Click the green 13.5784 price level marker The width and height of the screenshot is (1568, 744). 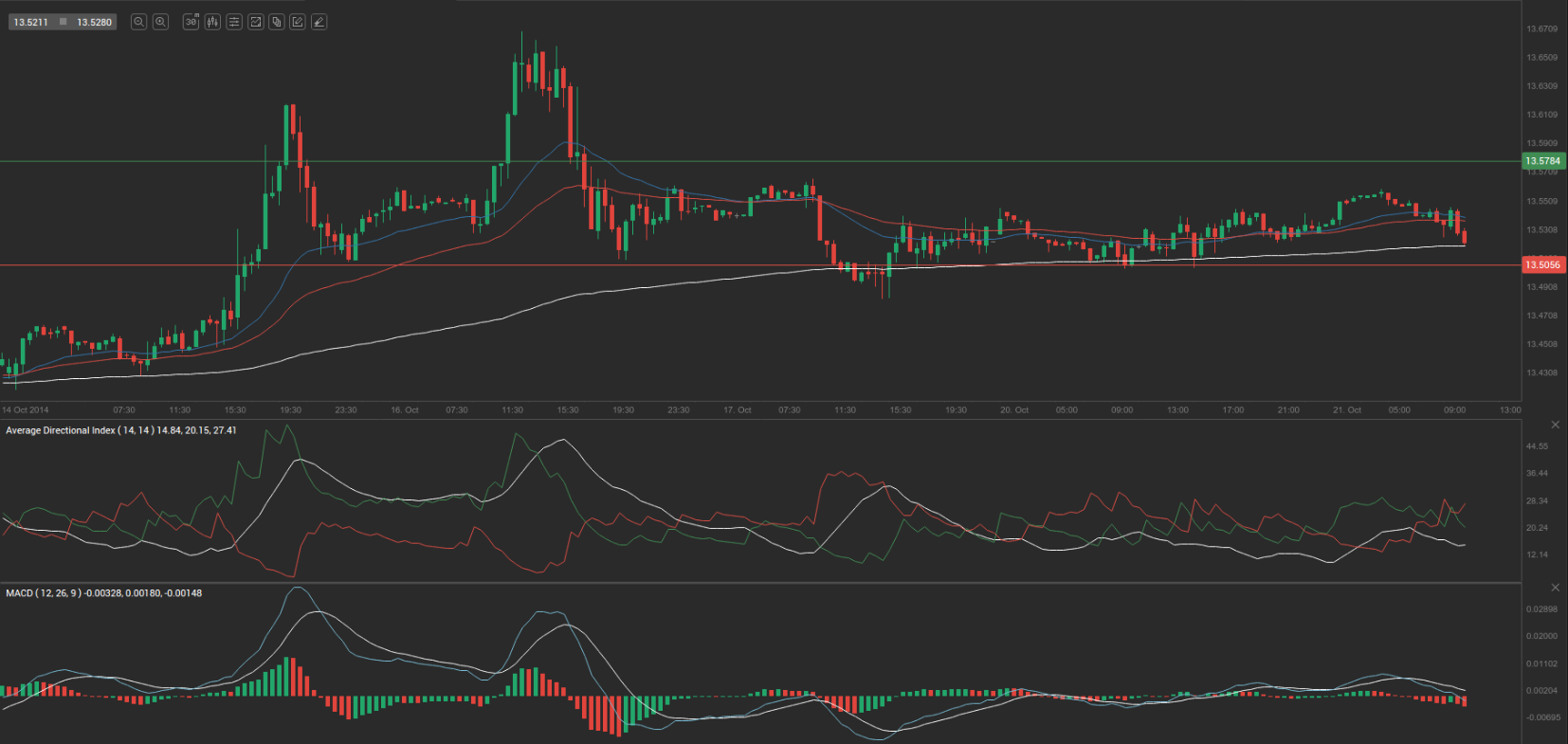coord(1542,161)
